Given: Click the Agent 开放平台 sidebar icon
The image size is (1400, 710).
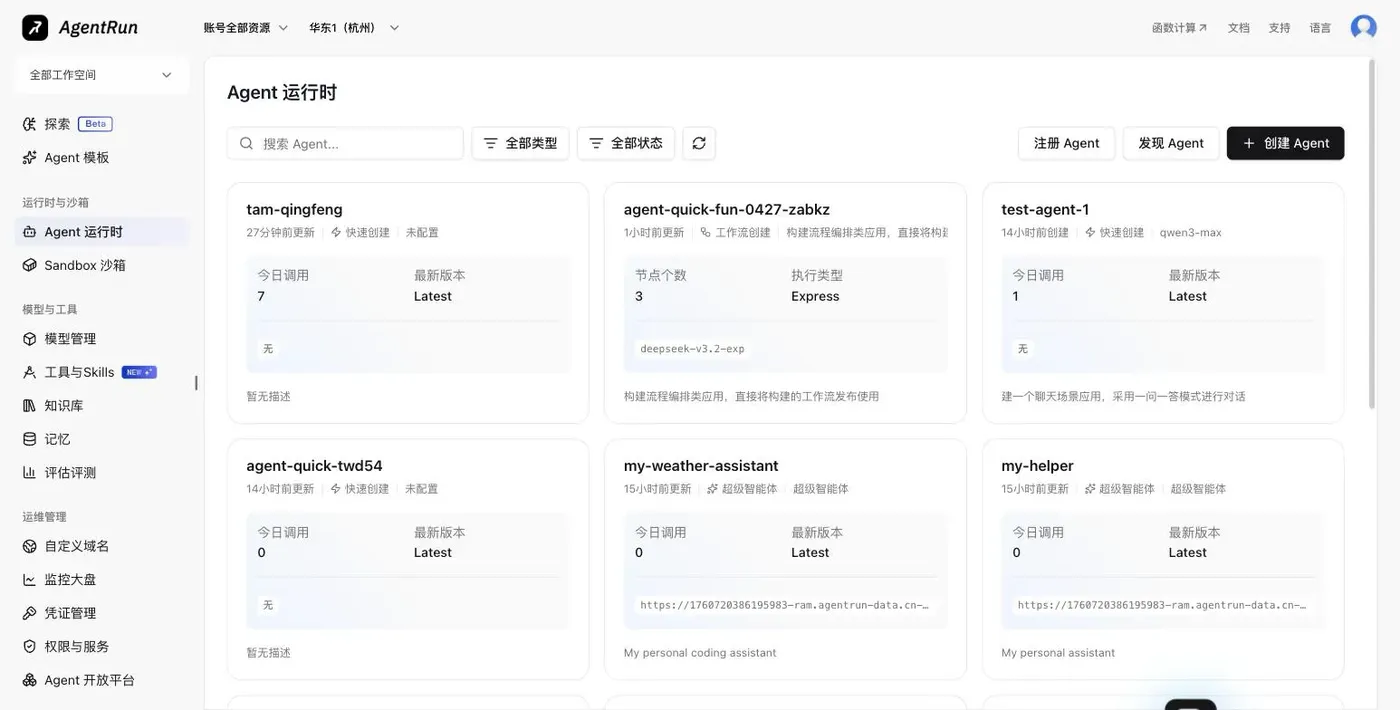Looking at the screenshot, I should click(30, 680).
